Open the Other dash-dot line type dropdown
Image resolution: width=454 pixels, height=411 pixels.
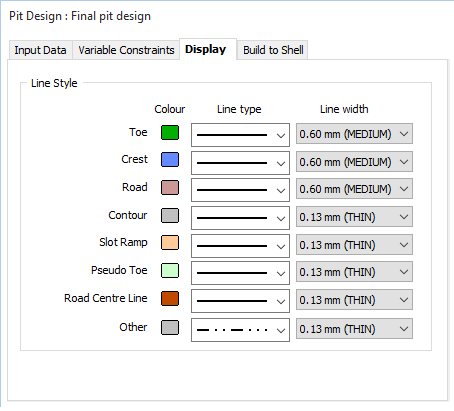coord(240,330)
